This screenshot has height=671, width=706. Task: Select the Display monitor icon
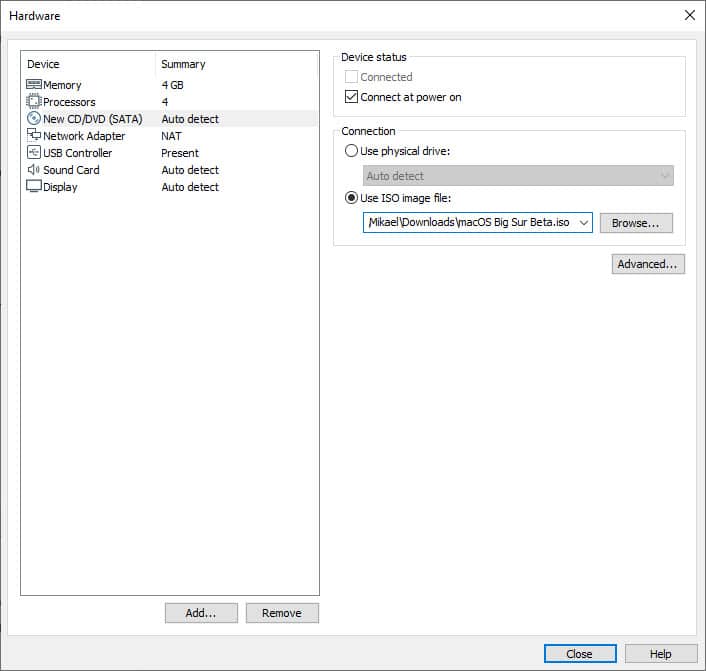[34, 187]
